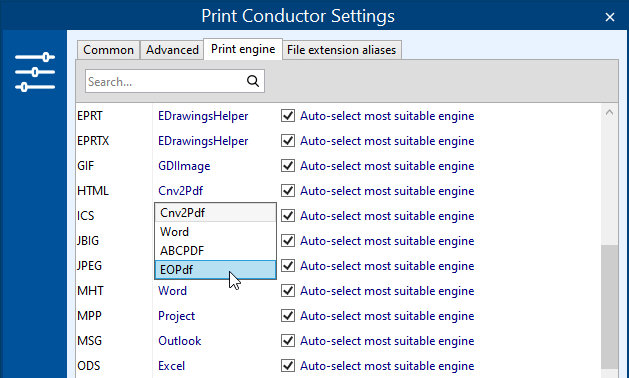Close the Print Conductor Settings window

tap(610, 17)
